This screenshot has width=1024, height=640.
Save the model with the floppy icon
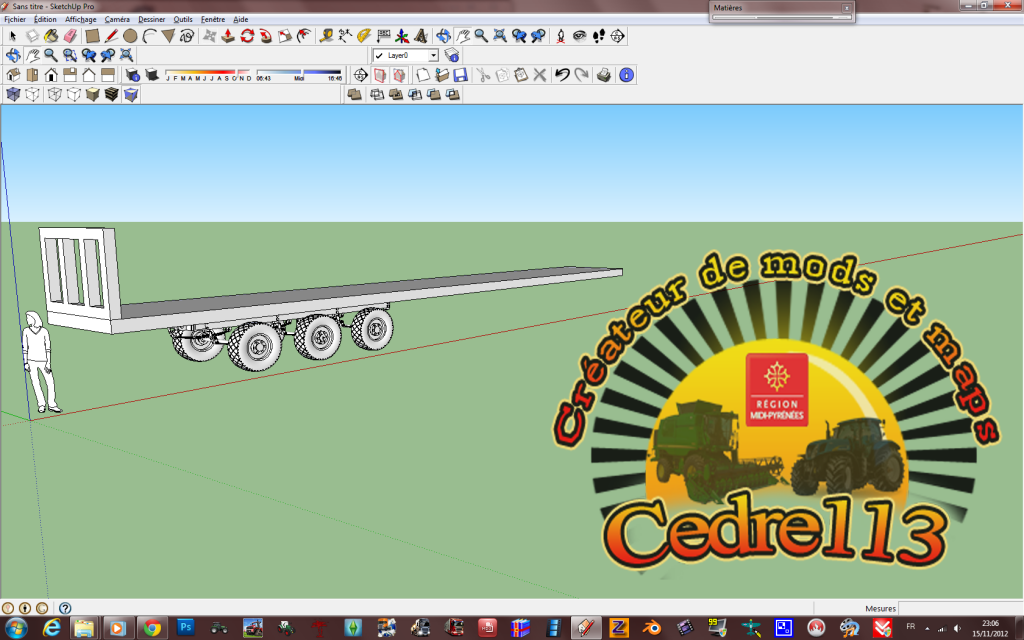pyautogui.click(x=460, y=75)
